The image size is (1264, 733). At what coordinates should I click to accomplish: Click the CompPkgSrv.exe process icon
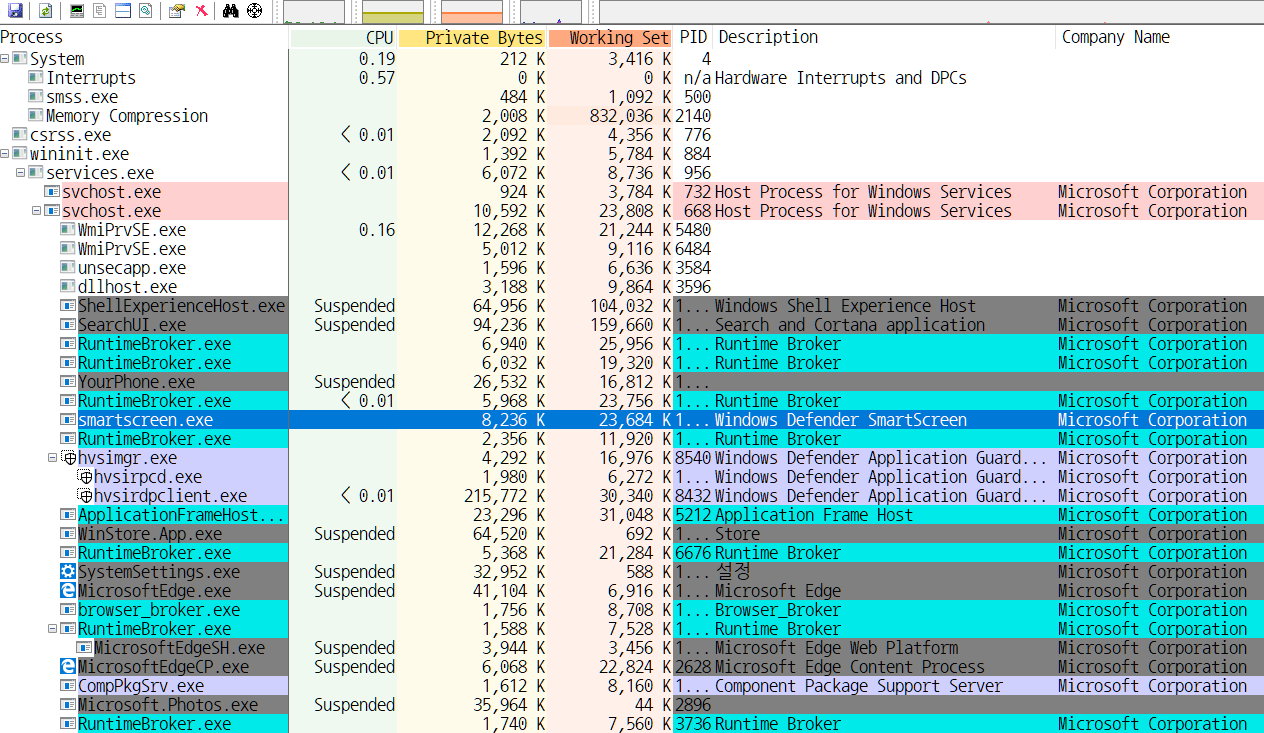coord(68,686)
